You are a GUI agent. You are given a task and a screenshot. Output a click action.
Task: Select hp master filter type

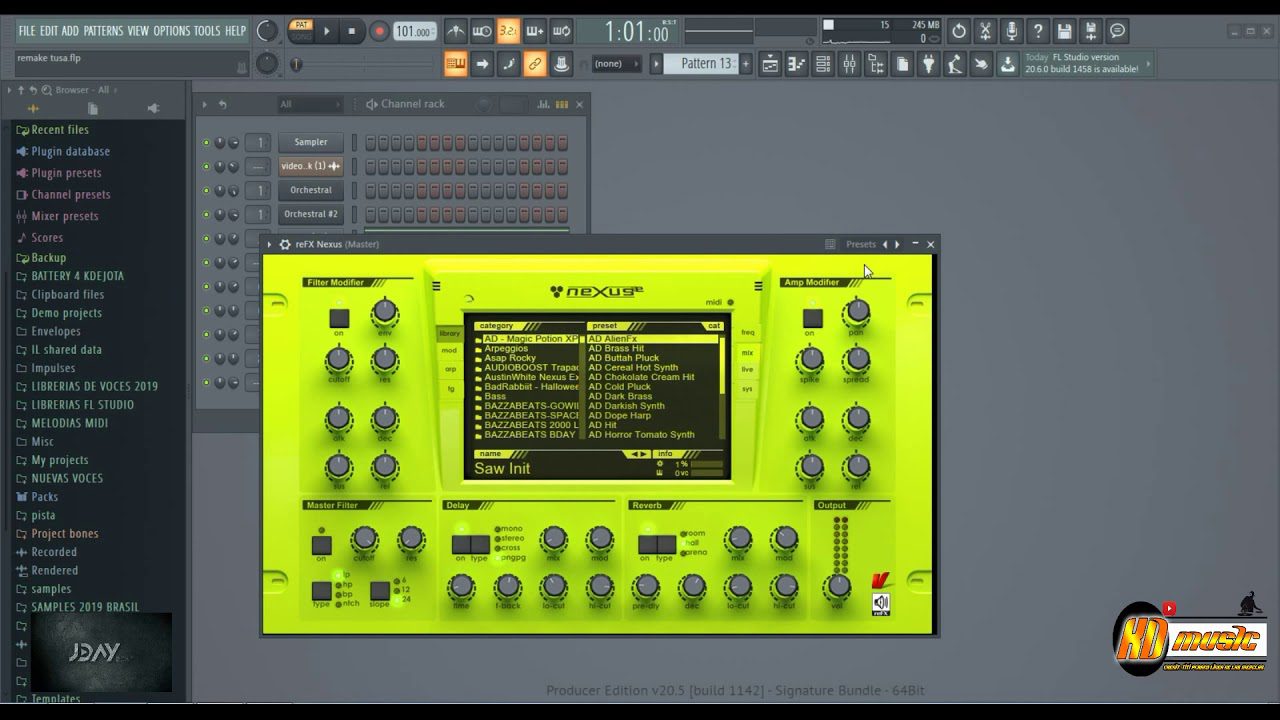pos(343,585)
